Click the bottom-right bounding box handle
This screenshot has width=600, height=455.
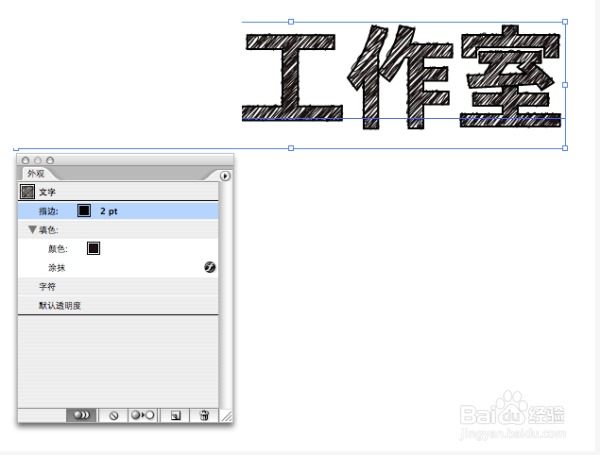[565, 148]
